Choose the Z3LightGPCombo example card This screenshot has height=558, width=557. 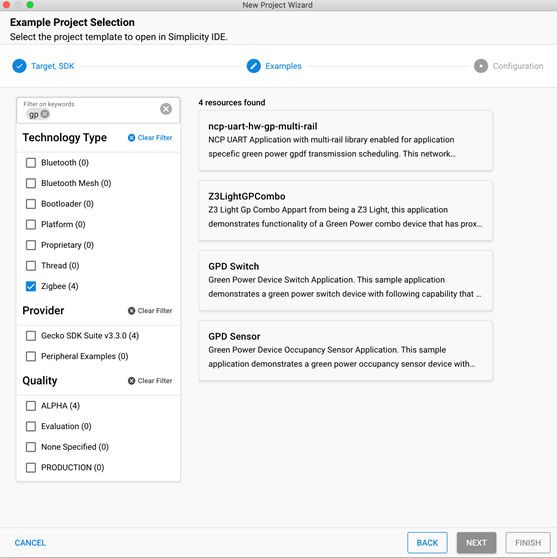pyautogui.click(x=345, y=211)
